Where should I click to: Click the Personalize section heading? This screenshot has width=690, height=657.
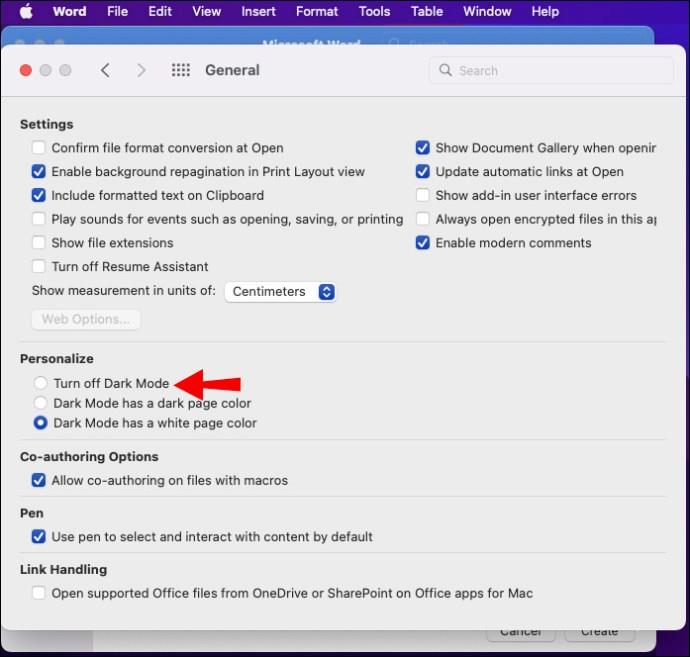coord(57,359)
